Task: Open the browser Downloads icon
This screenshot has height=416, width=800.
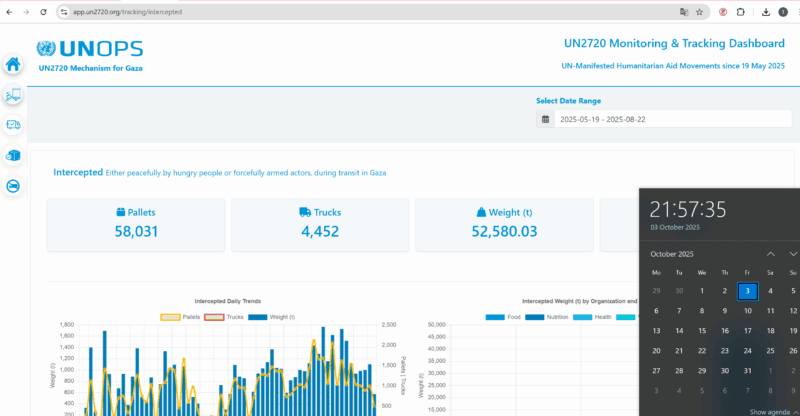Action: point(765,12)
